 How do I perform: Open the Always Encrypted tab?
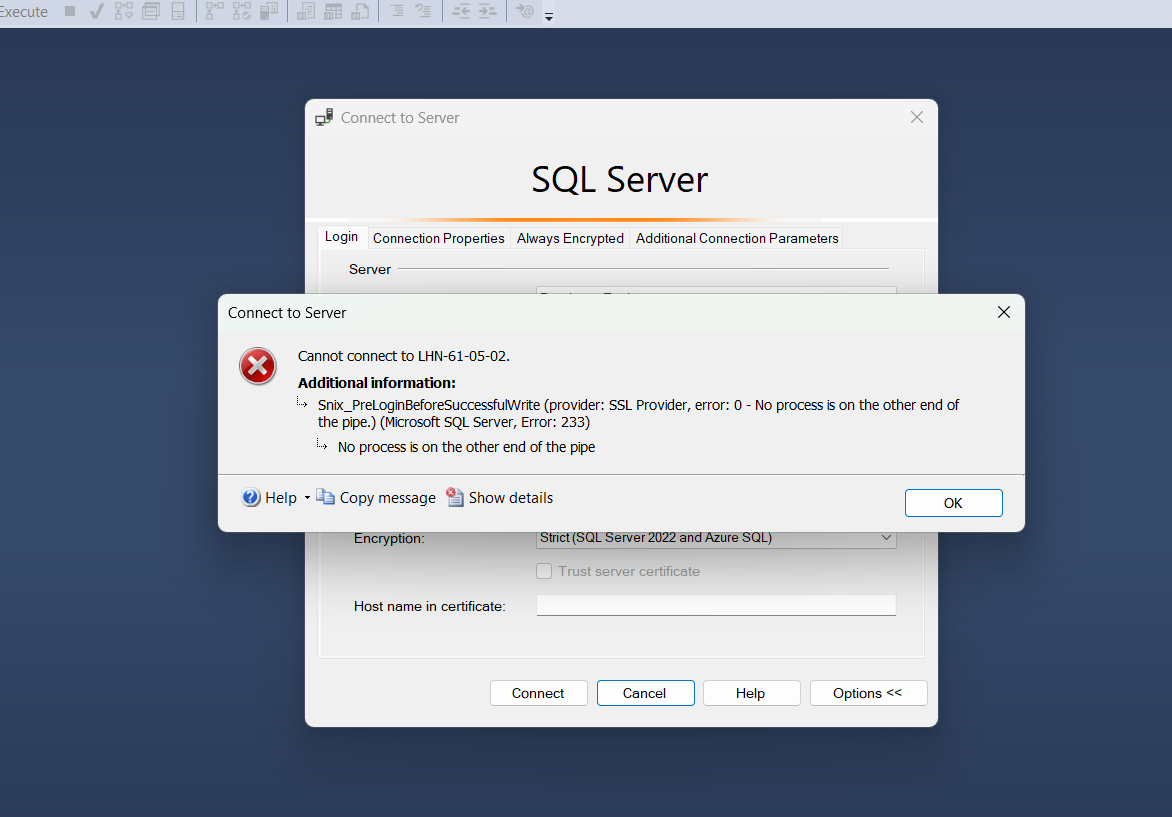click(570, 238)
